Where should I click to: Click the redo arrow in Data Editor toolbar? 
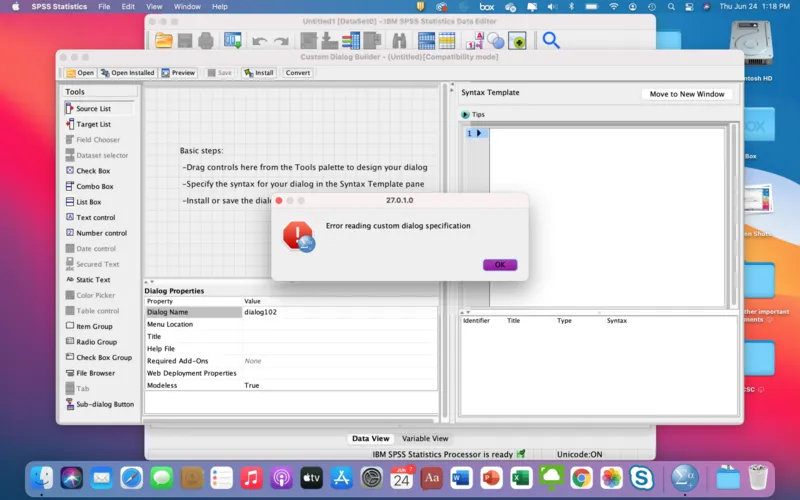pyautogui.click(x=281, y=41)
